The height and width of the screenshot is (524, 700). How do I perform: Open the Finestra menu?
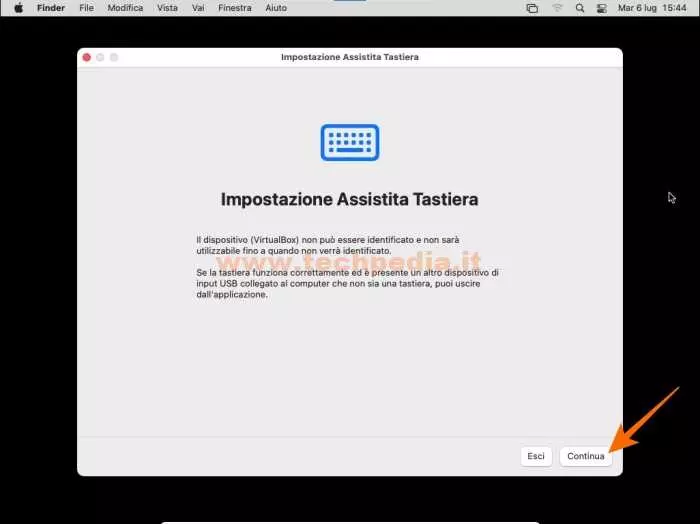pyautogui.click(x=235, y=8)
